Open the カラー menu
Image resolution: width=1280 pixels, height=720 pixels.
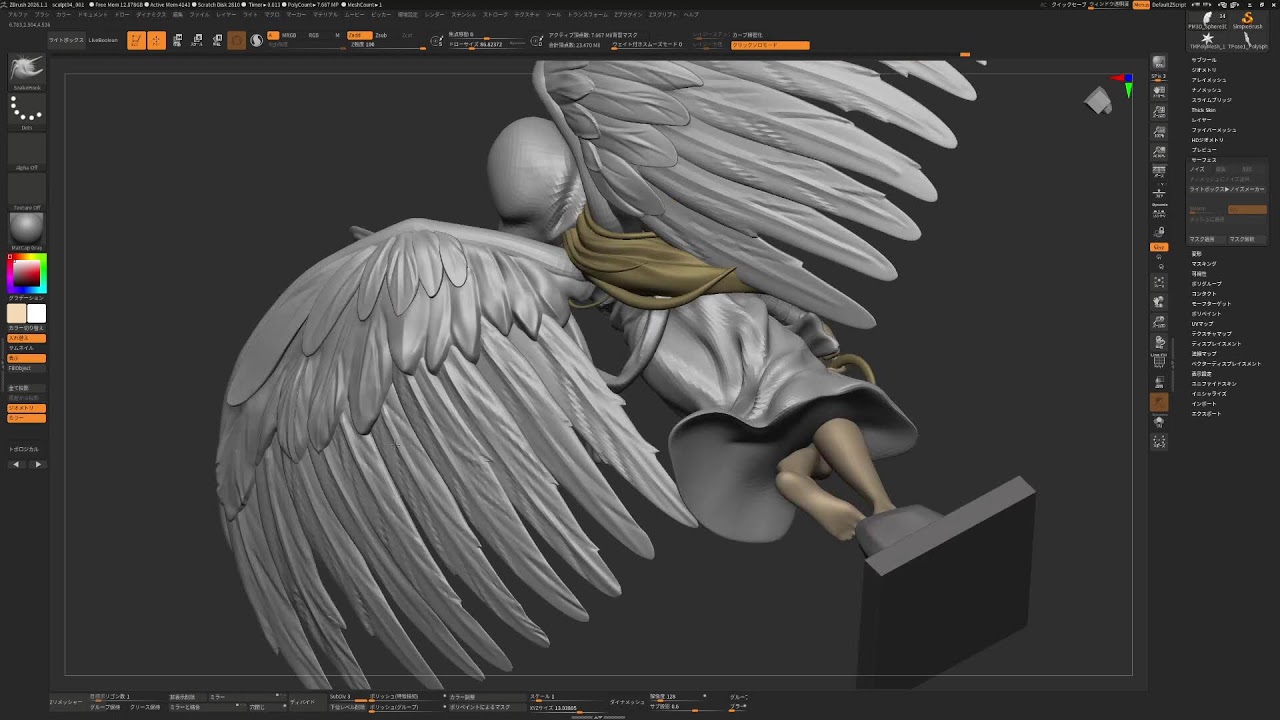click(64, 15)
